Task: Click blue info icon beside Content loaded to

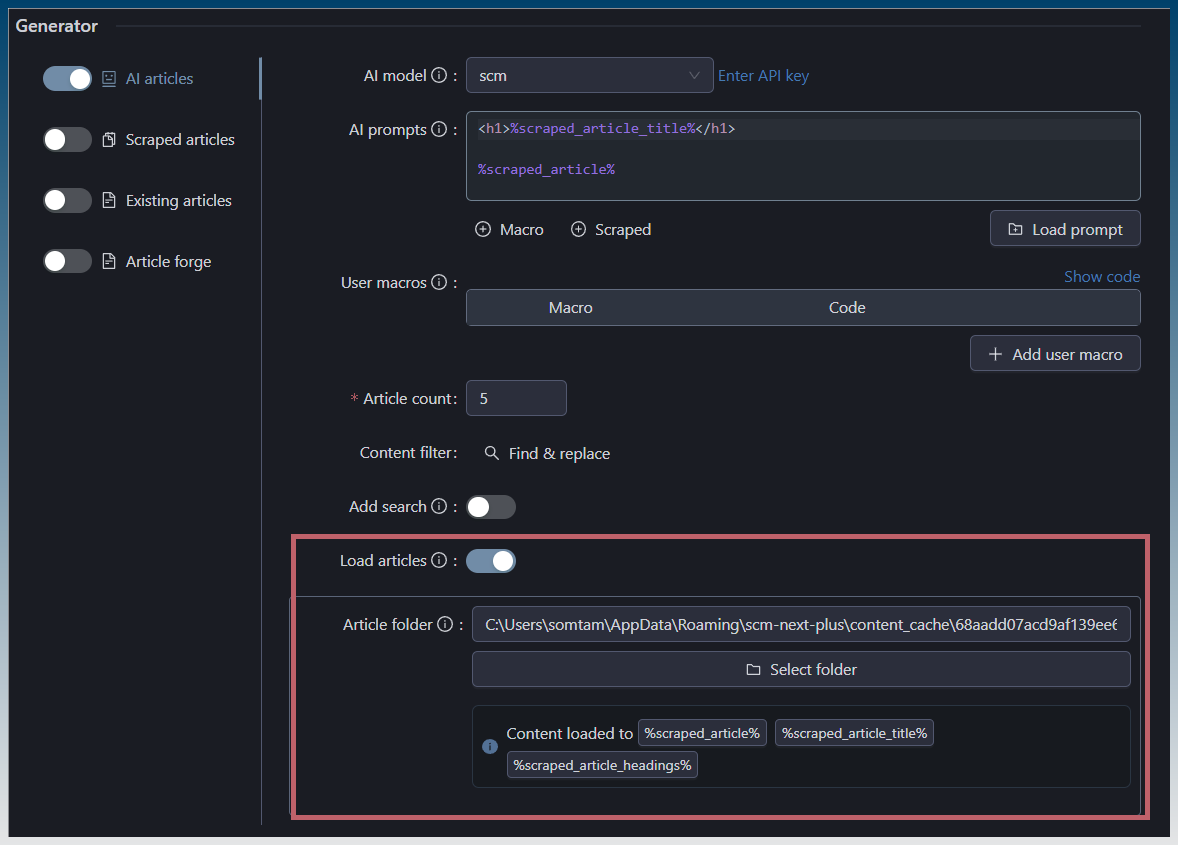Action: (x=490, y=747)
